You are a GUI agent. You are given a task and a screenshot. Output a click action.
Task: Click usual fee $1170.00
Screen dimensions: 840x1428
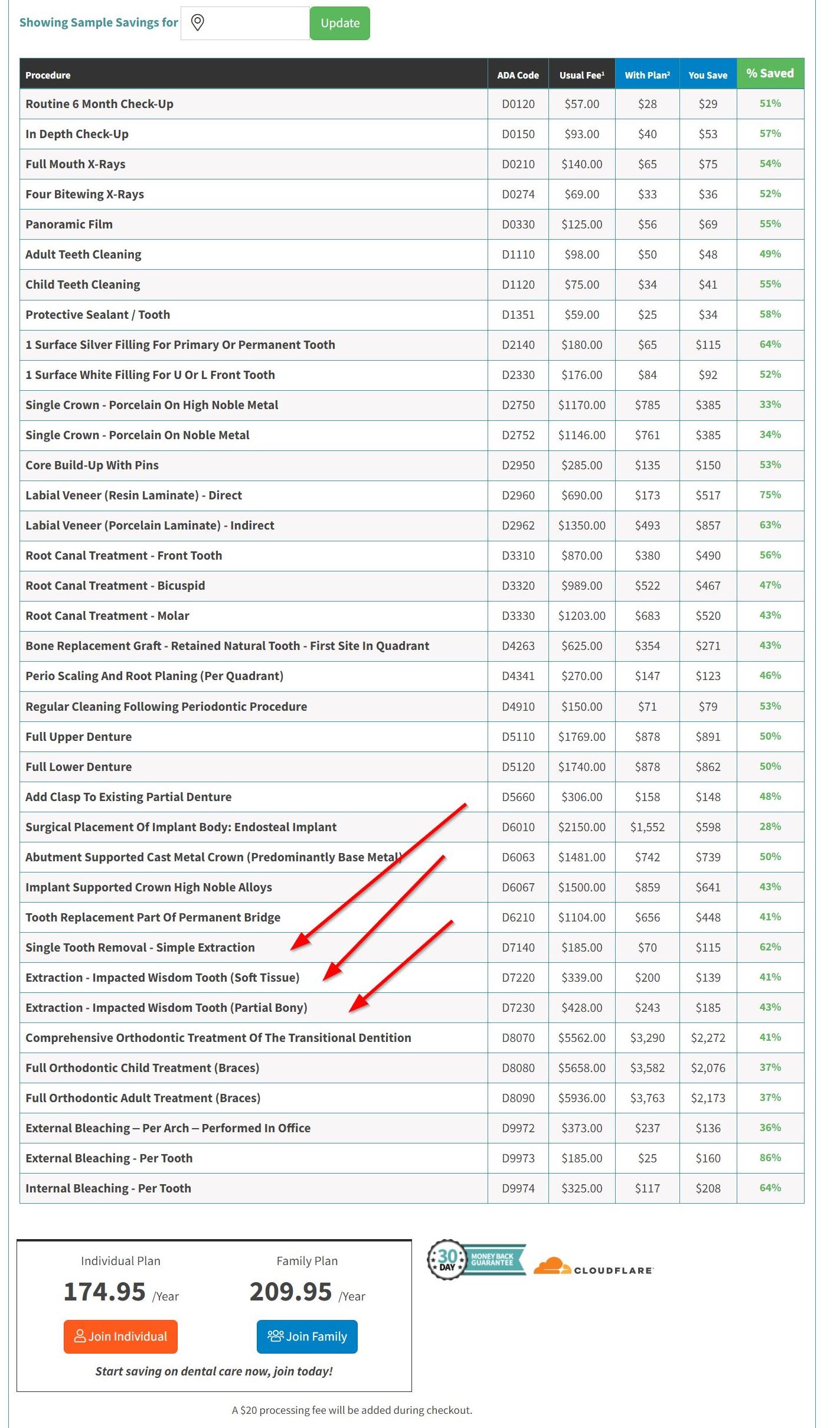click(x=581, y=405)
